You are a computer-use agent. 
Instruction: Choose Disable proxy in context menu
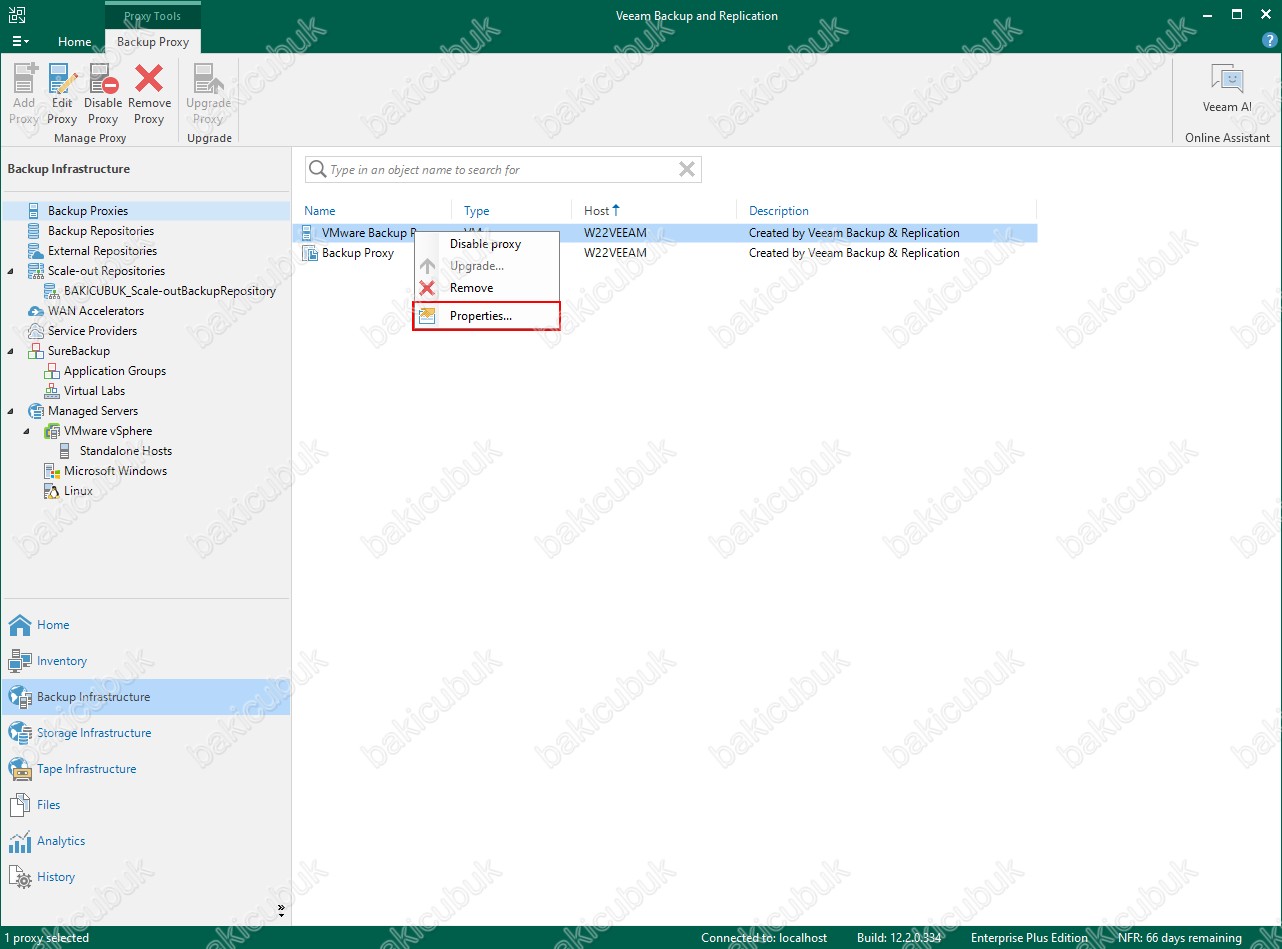click(486, 244)
